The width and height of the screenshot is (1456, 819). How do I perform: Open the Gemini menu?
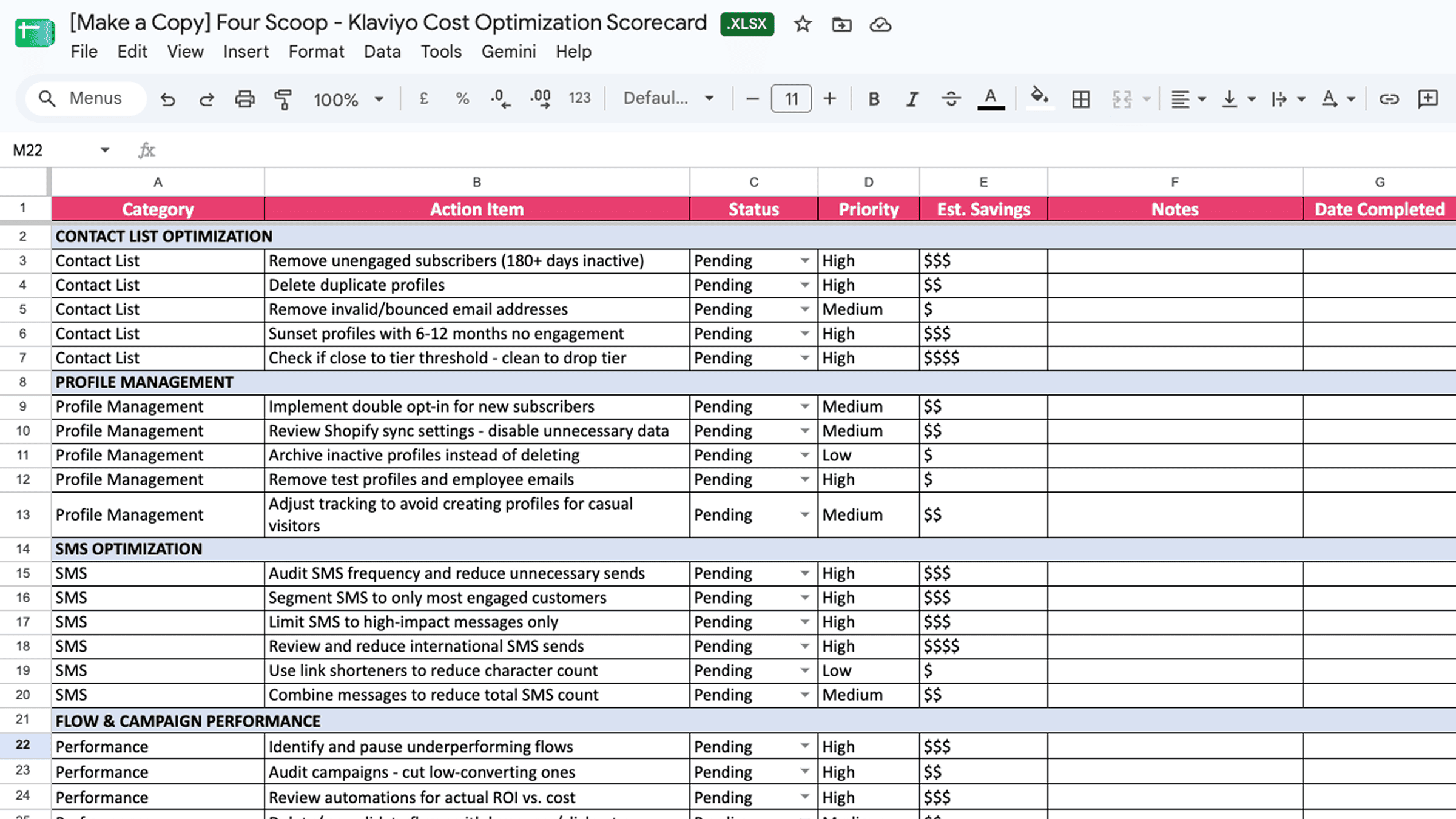coord(508,52)
